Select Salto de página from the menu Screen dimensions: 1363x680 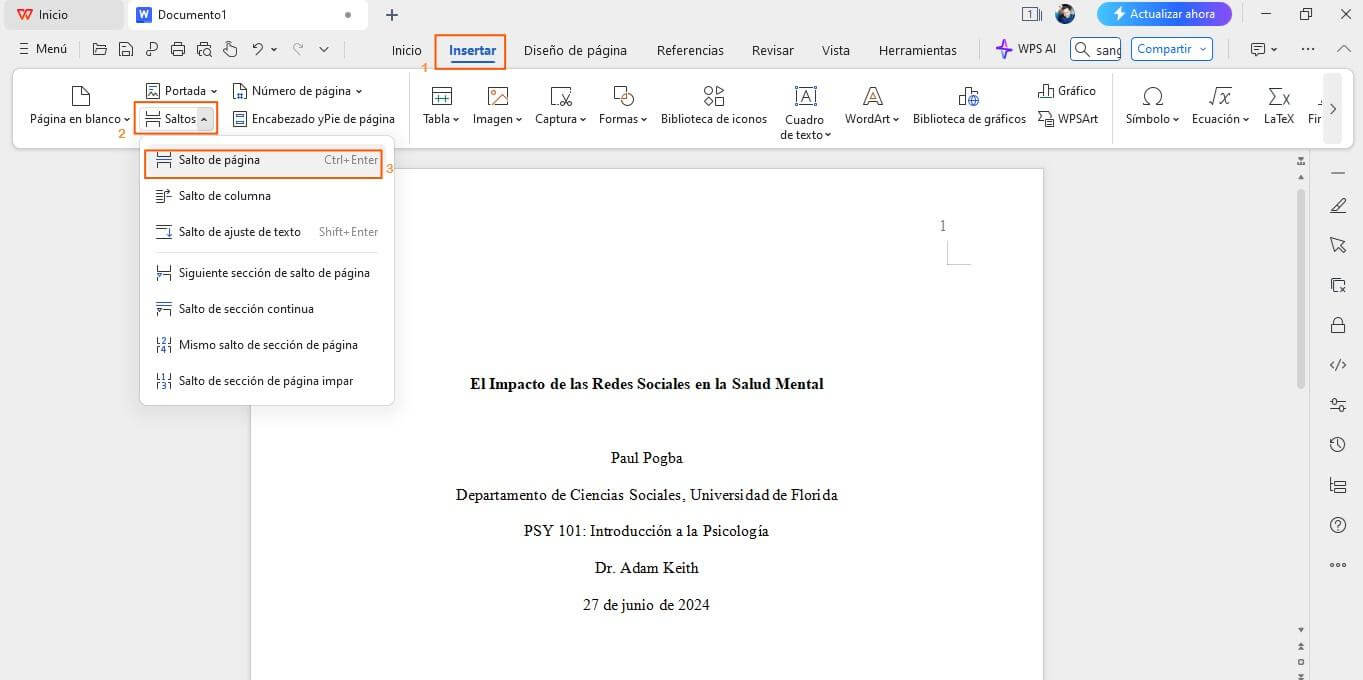coord(220,159)
